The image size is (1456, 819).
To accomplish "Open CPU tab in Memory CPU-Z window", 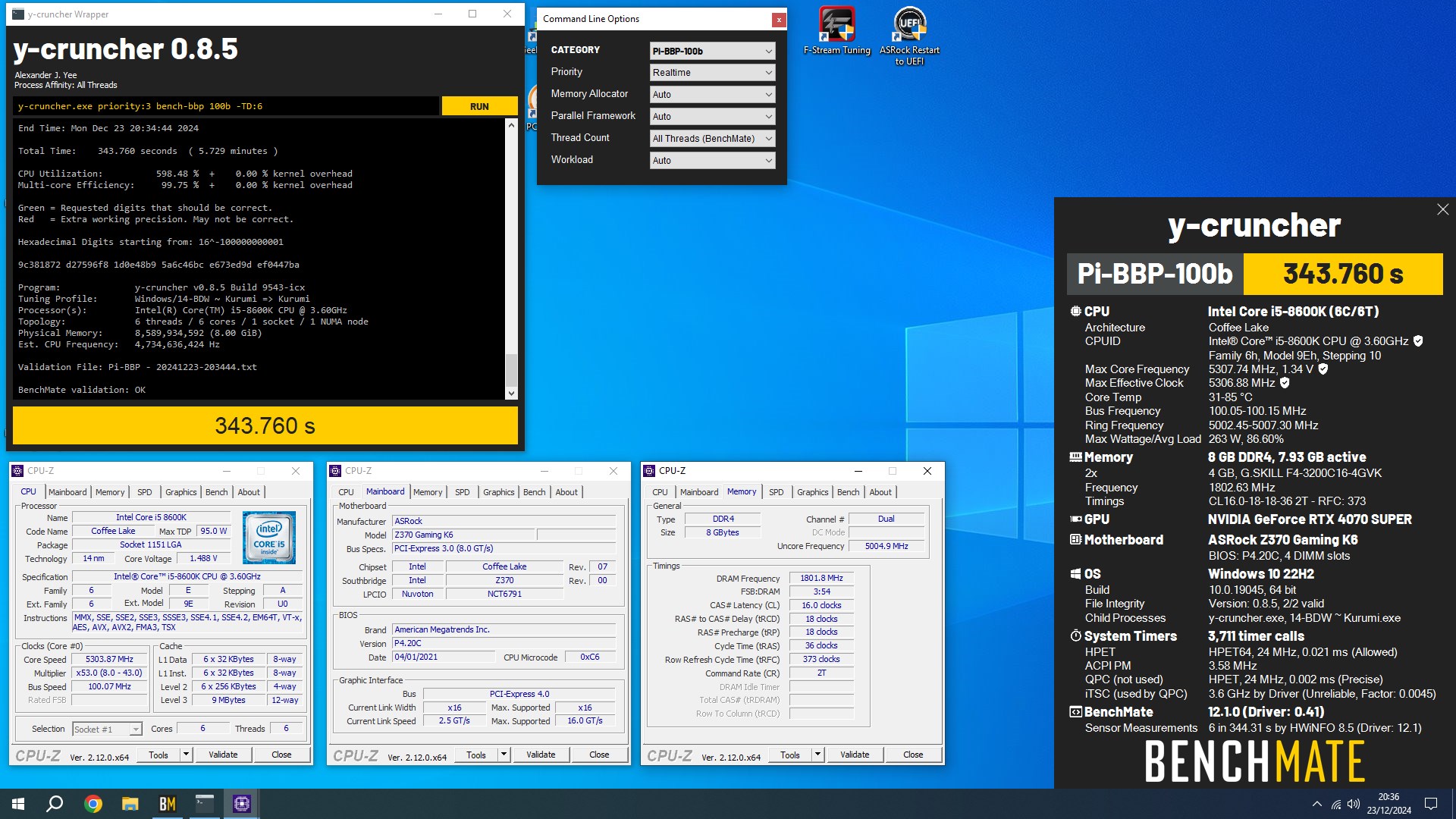I will (660, 492).
